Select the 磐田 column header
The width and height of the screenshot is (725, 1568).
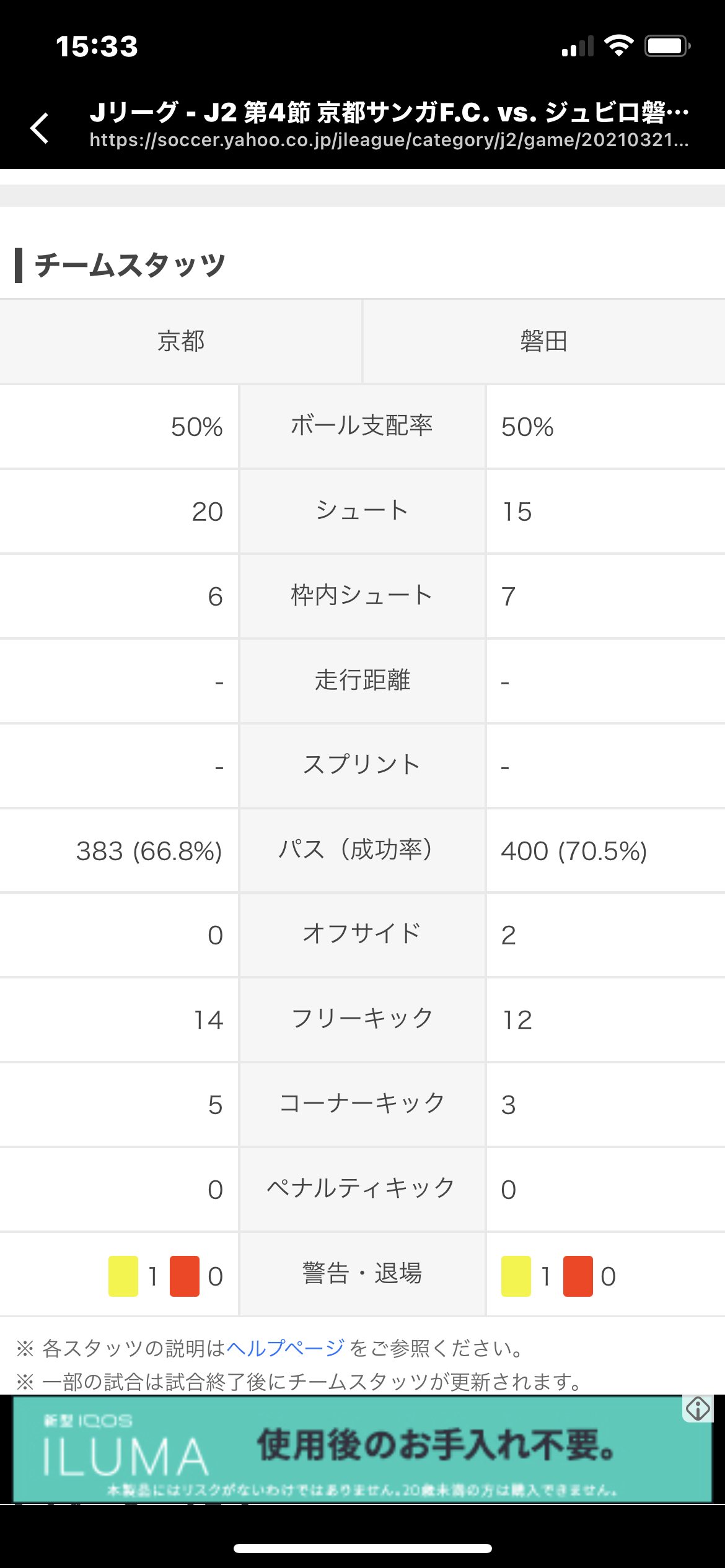[543, 341]
